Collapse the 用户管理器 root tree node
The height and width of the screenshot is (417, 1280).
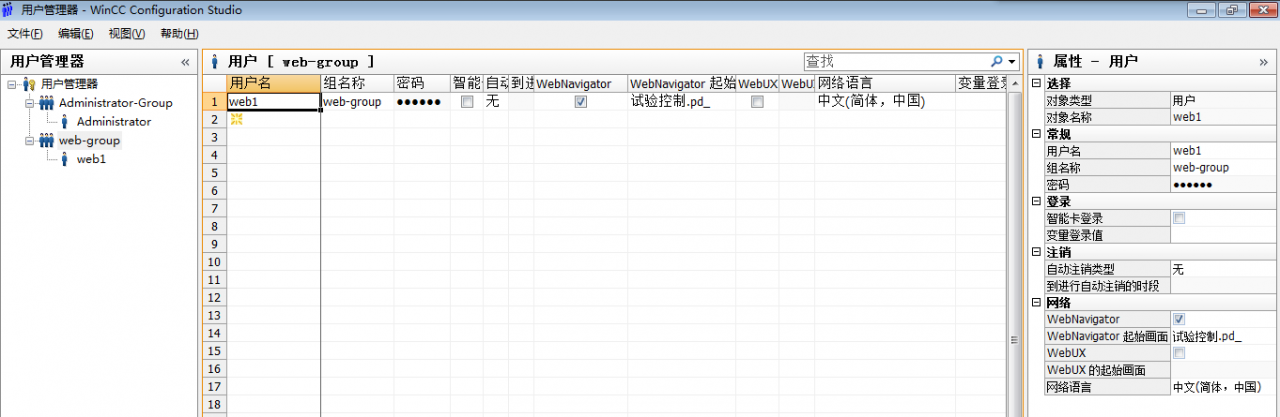pyautogui.click(x=11, y=84)
